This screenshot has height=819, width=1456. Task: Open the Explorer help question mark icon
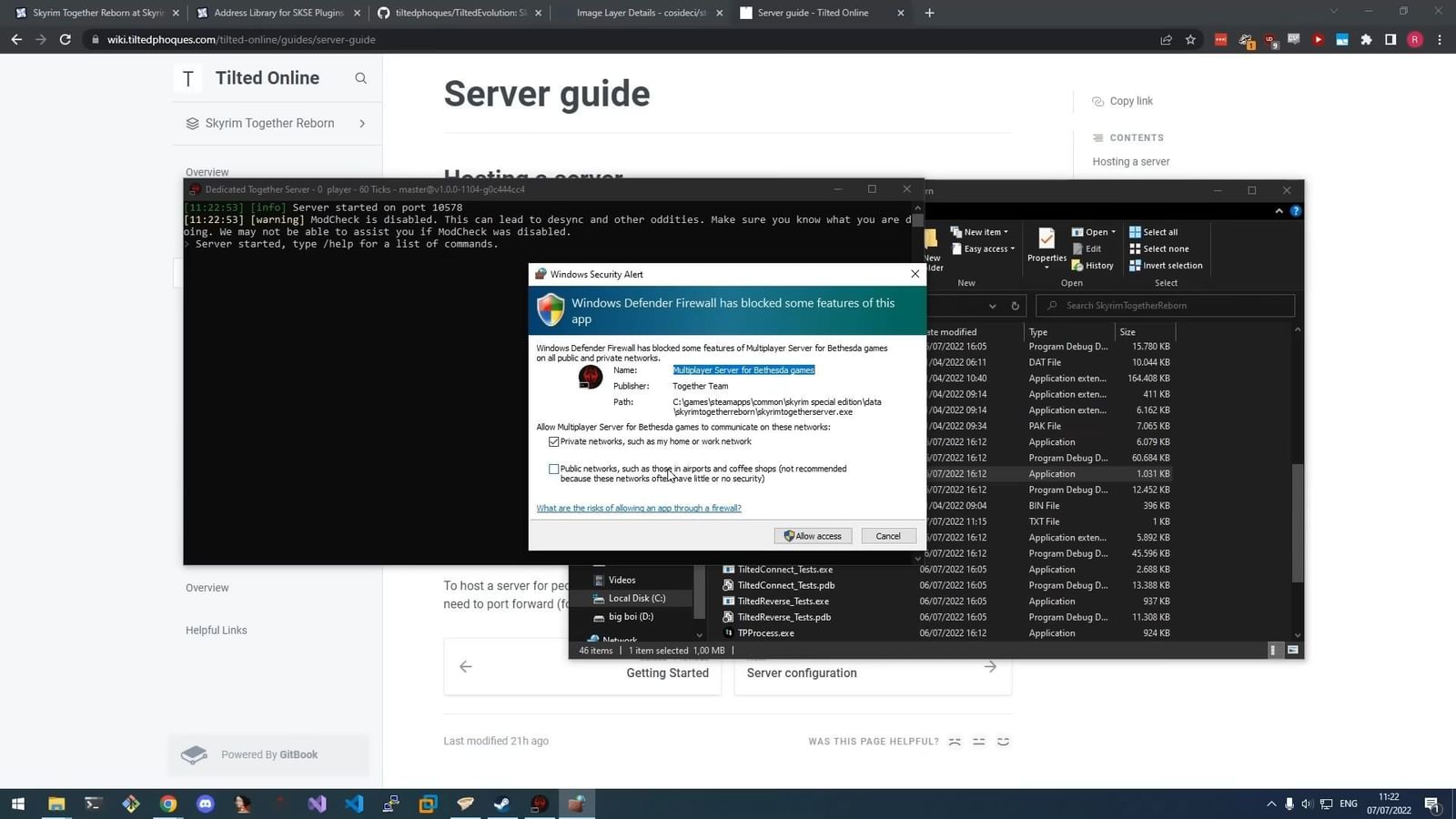point(1295,211)
